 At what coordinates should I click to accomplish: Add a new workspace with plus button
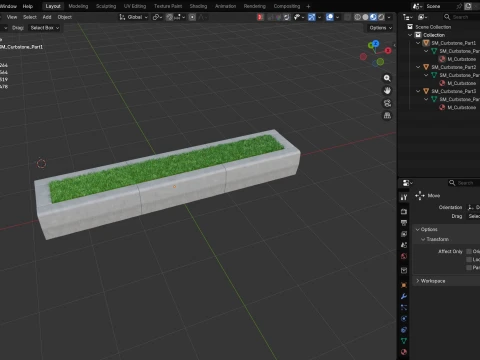coord(308,6)
